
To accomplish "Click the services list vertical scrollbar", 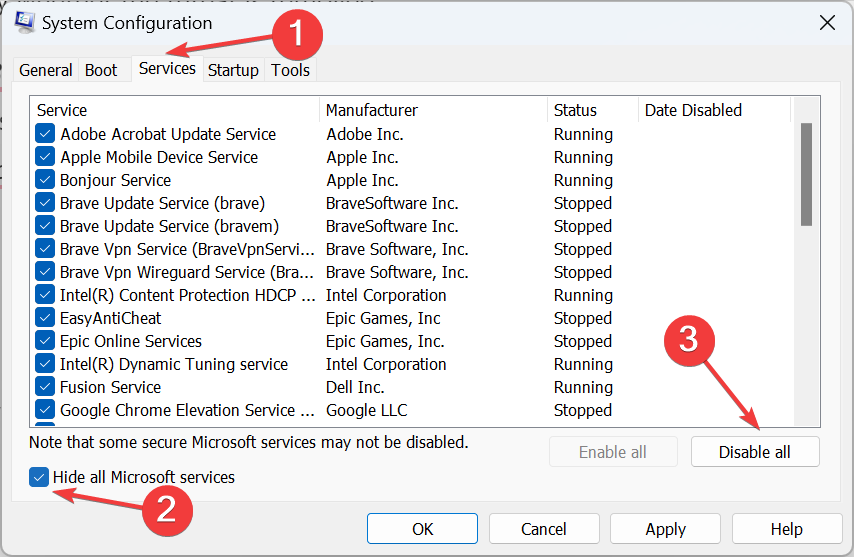I will tap(806, 175).
